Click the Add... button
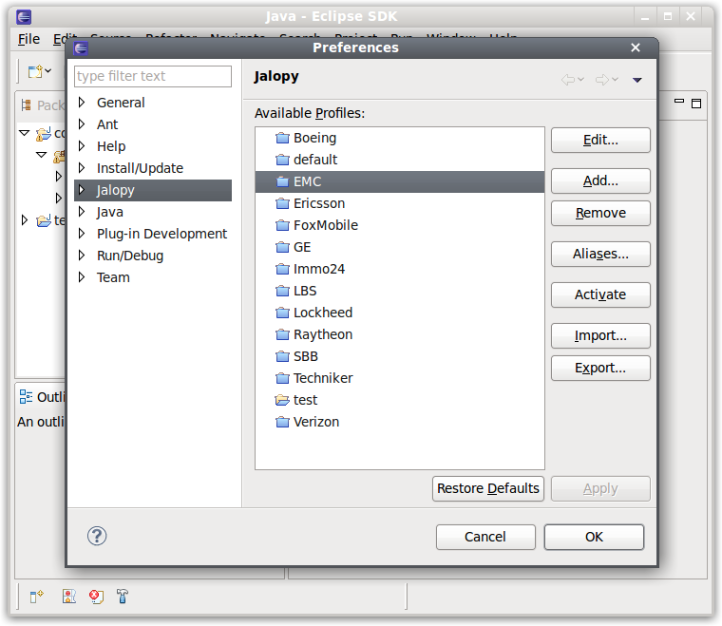Image resolution: width=722 pixels, height=626 pixels. (x=600, y=181)
